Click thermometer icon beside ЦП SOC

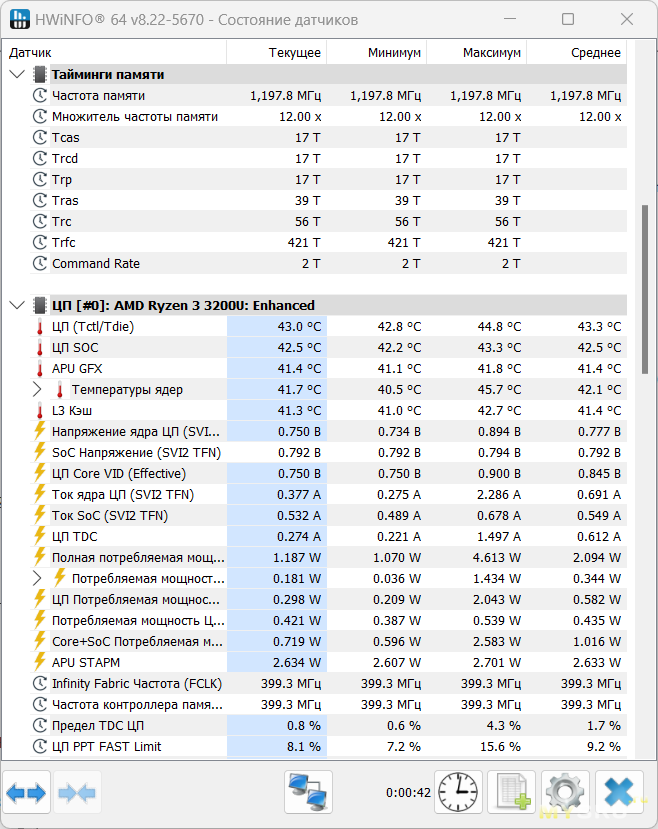coord(40,347)
